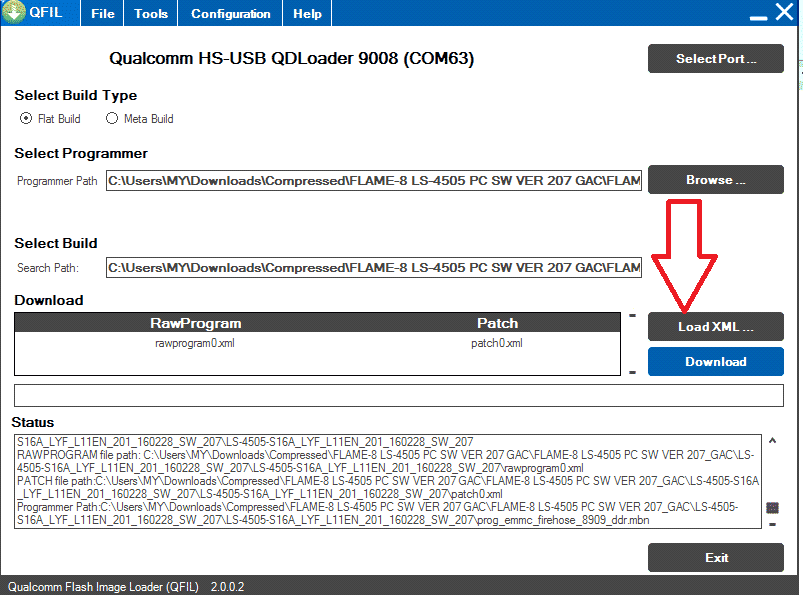Image resolution: width=803 pixels, height=595 pixels.
Task: Click the RawProgram column header
Action: (196, 323)
